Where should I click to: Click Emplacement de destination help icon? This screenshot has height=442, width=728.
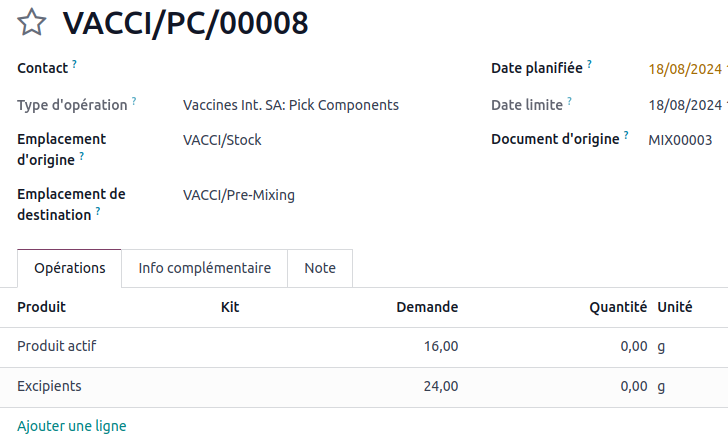point(99,211)
